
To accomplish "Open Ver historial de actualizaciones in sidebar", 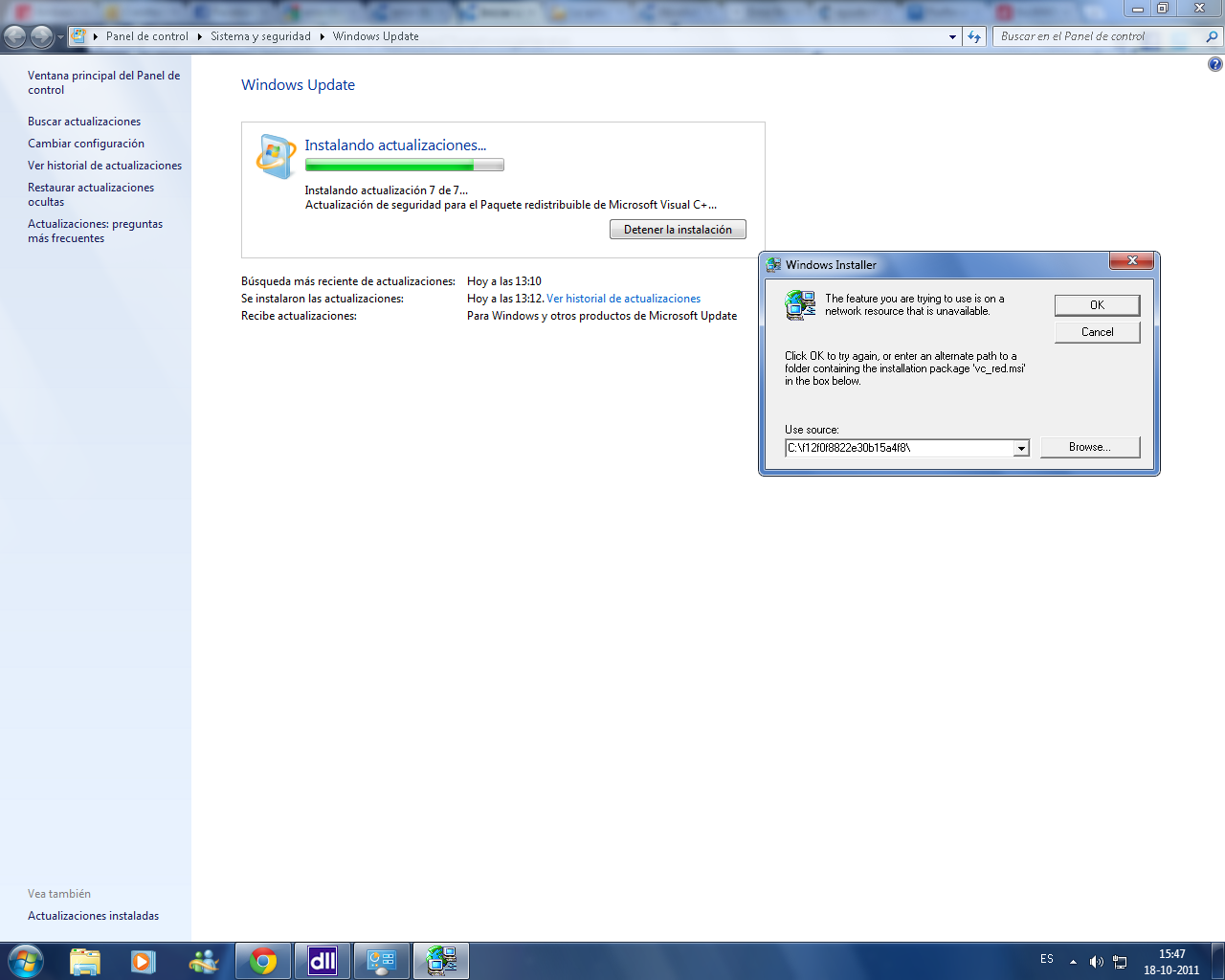I will (104, 166).
